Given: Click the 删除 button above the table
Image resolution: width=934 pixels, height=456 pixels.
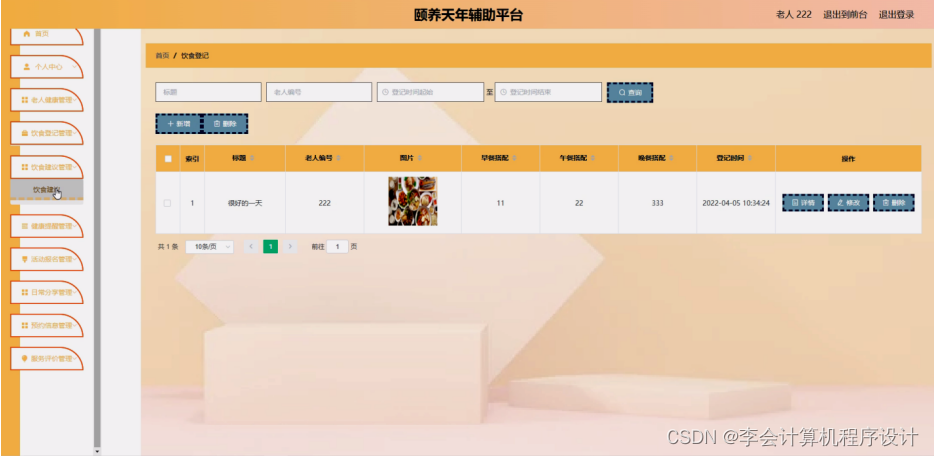Looking at the screenshot, I should (x=225, y=124).
